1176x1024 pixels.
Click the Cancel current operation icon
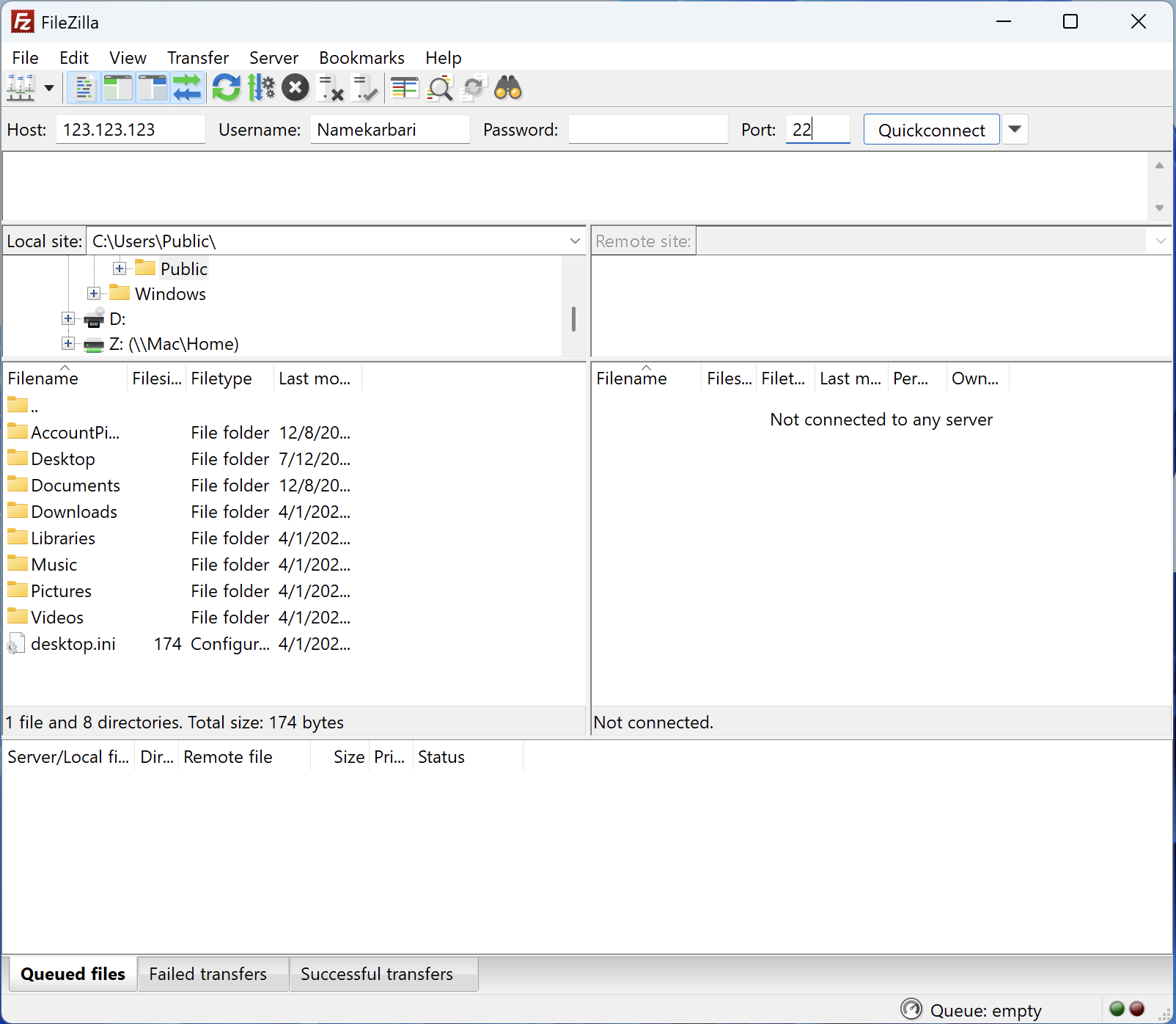295,88
